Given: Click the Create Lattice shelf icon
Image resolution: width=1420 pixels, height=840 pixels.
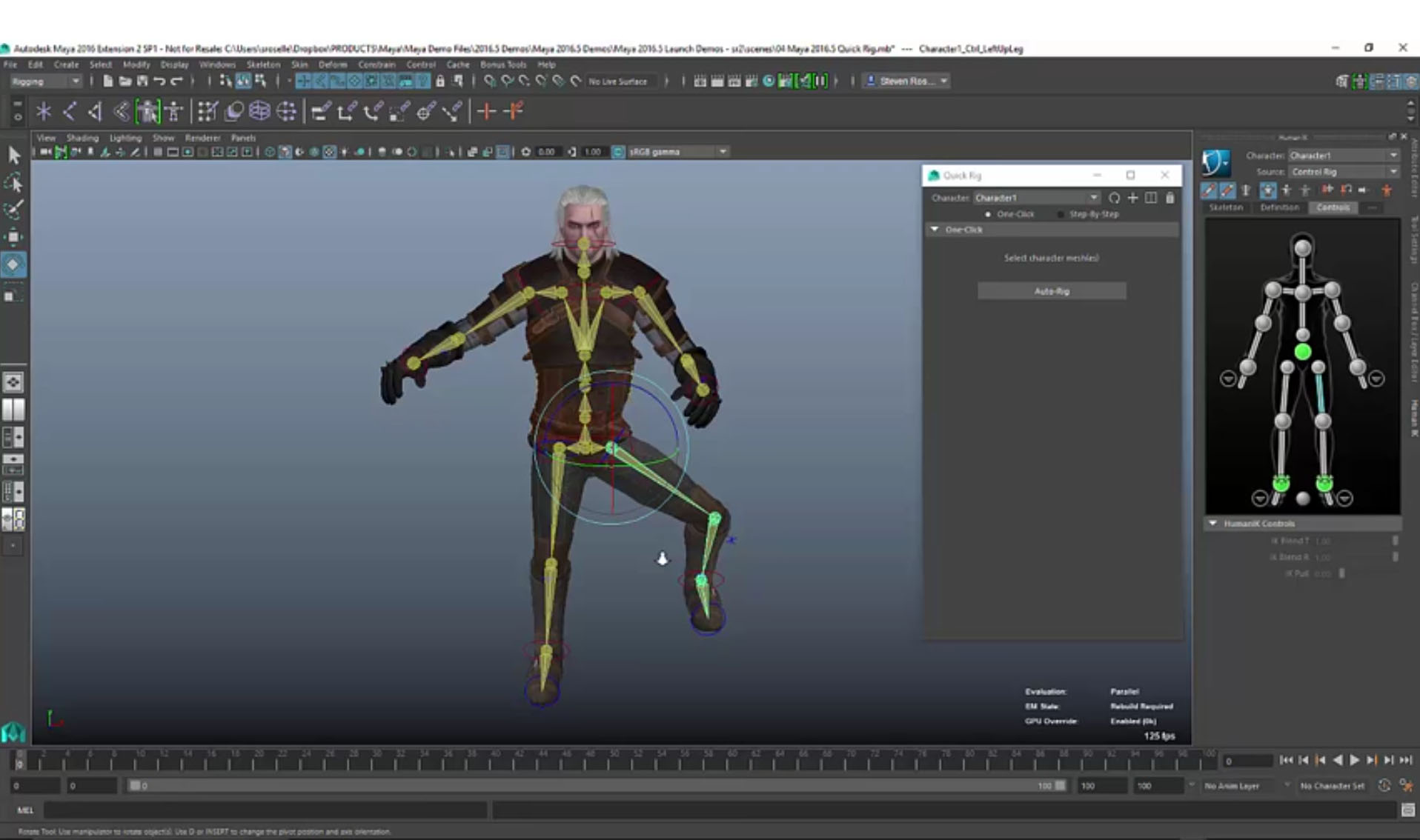Looking at the screenshot, I should pos(259,112).
